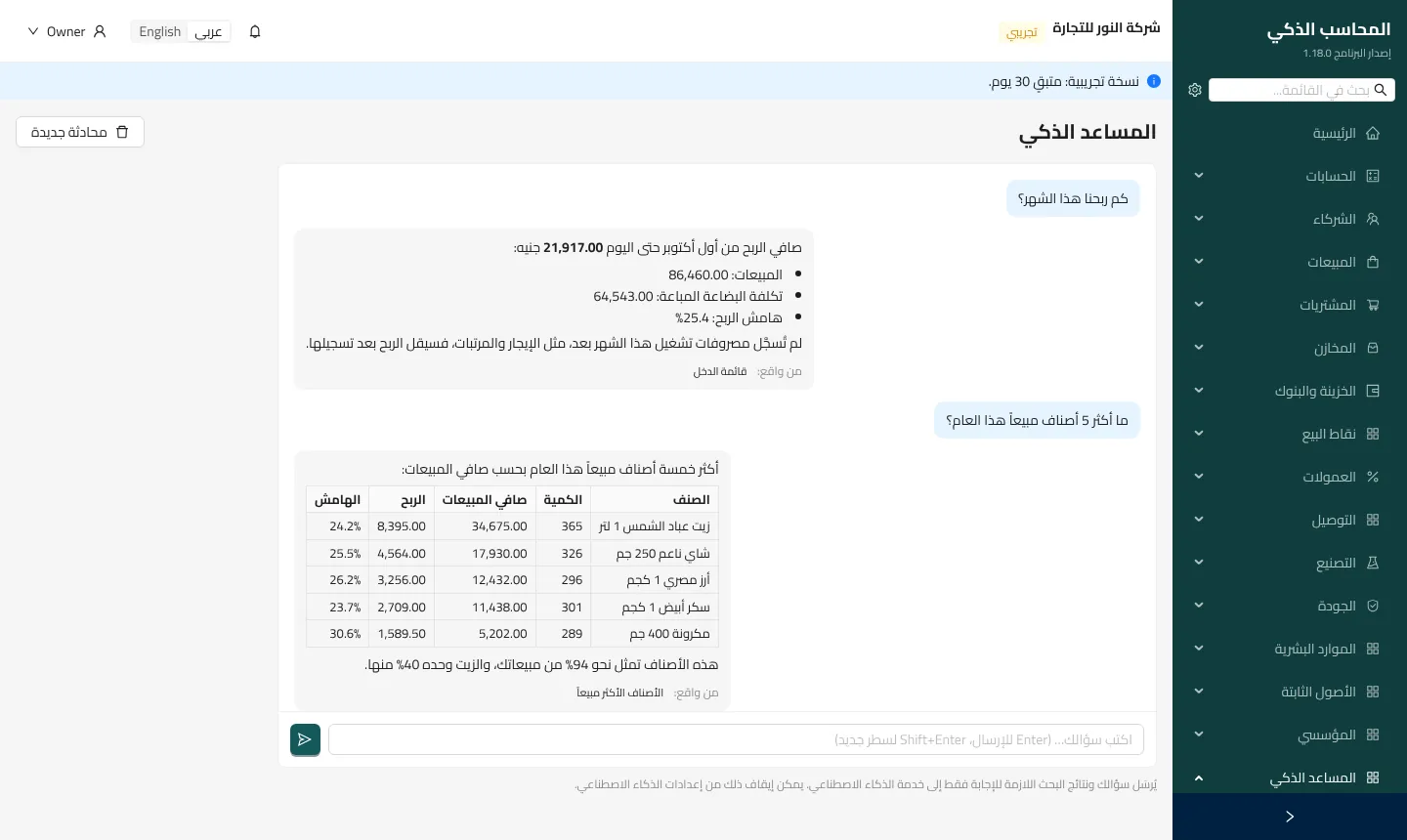Viewport: 1407px width, 840px height.
Task: Click the التصنيع flask icon
Action: pyautogui.click(x=1373, y=563)
